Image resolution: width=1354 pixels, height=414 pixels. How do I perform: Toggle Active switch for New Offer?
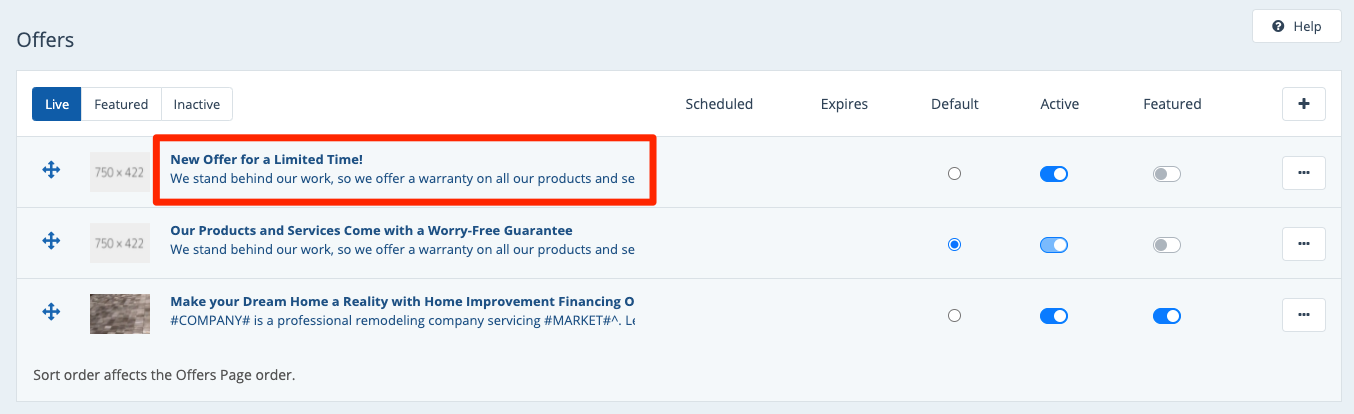coord(1054,174)
